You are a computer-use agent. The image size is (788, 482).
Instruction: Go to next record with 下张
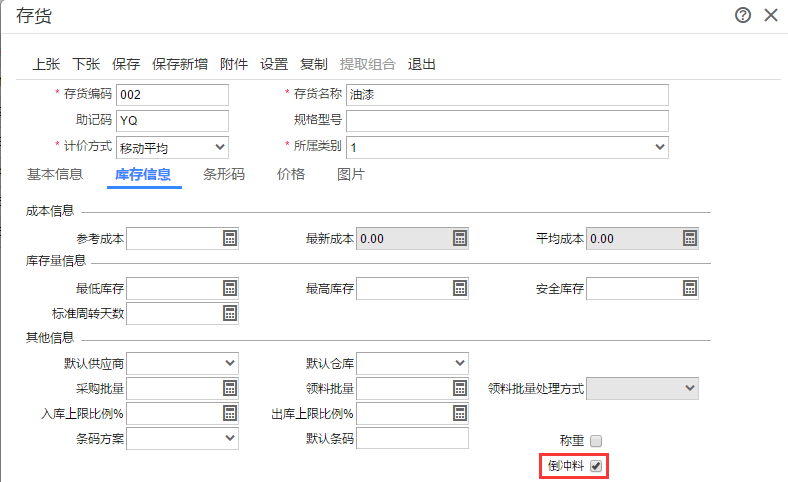tap(86, 64)
